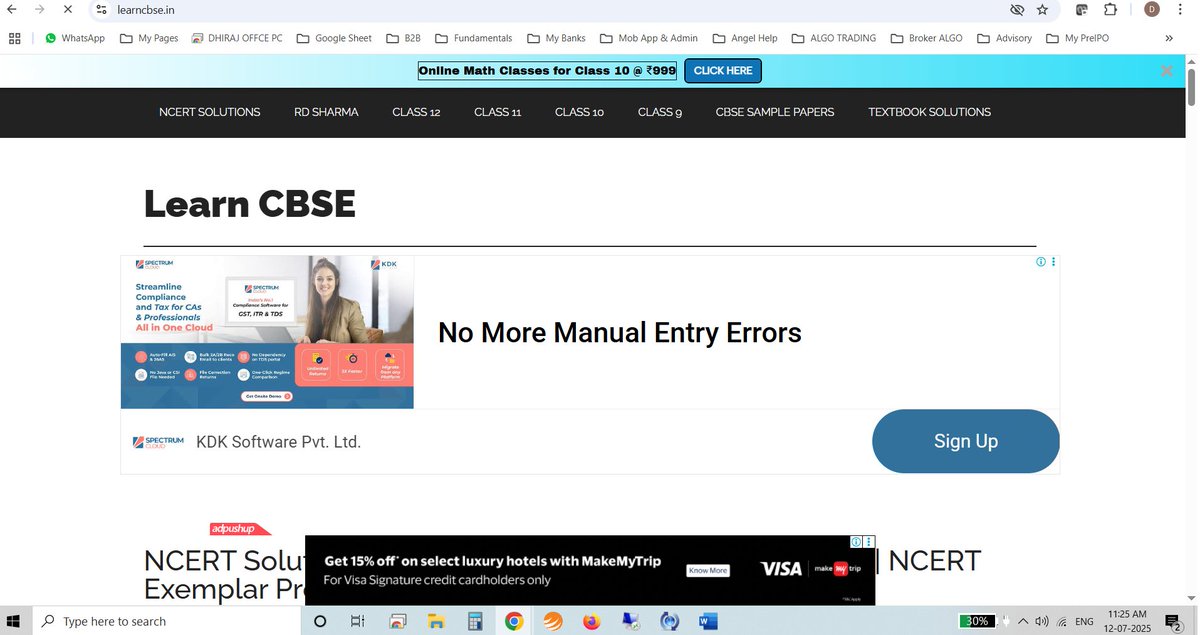This screenshot has width=1200, height=635.
Task: Open Microsoft Word from the taskbar
Action: click(x=708, y=621)
